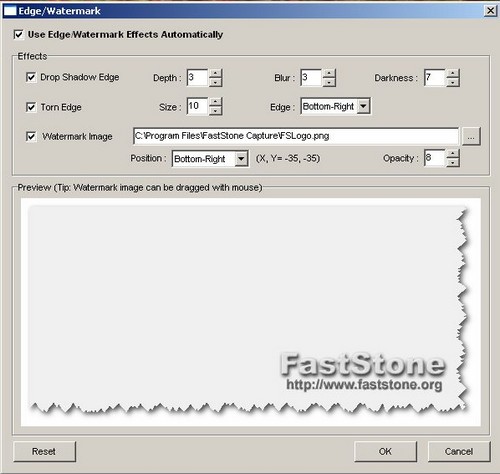Increase Torn Edge Size with up arrow
Screen dimensions: 500x474
click(216, 102)
